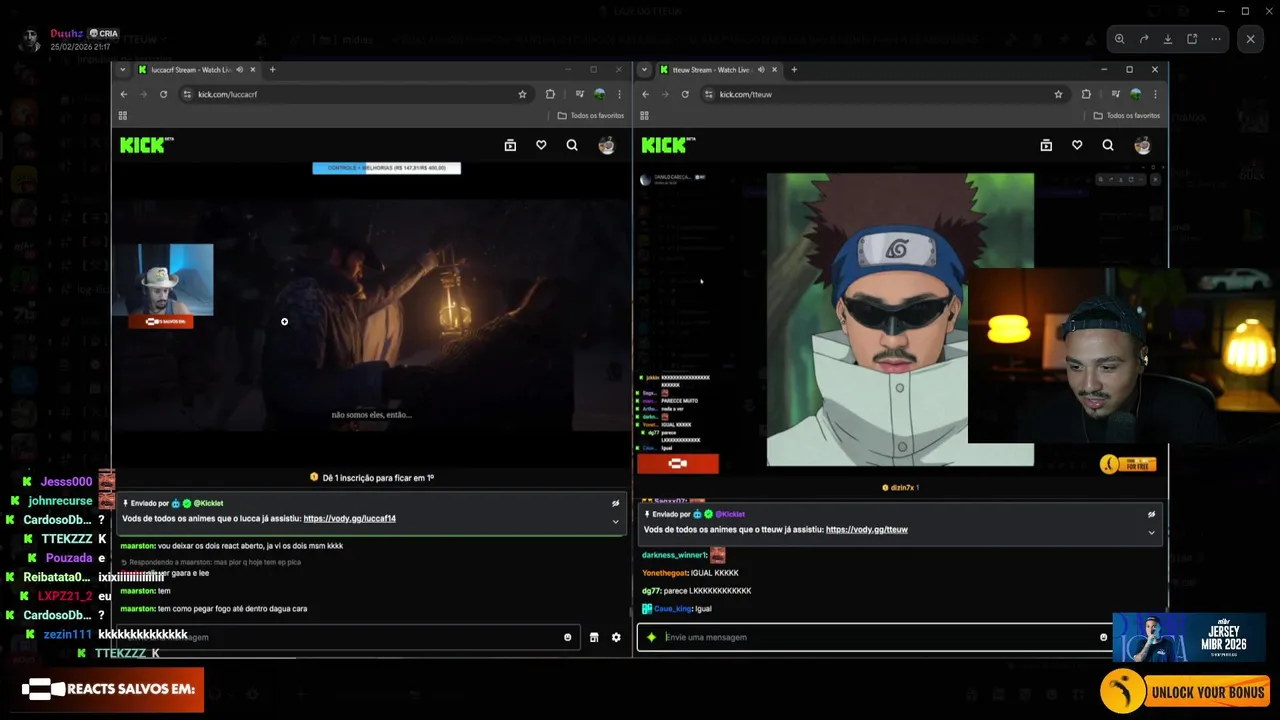Open Kick user avatar on tteuw page

1142,145
